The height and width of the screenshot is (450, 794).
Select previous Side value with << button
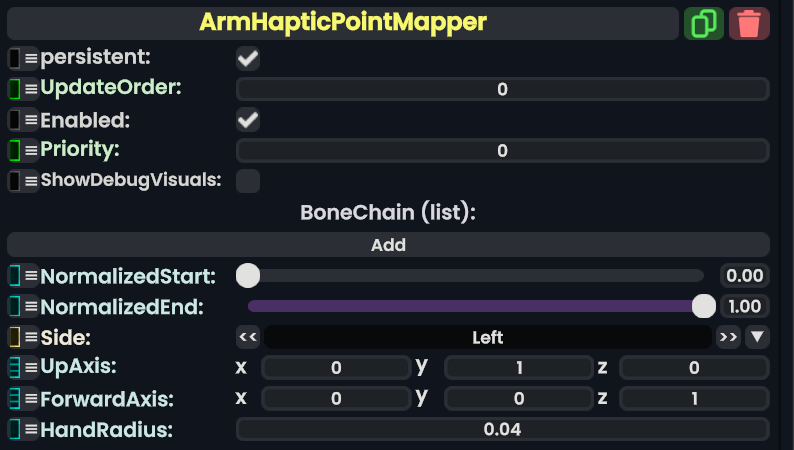coord(248,337)
